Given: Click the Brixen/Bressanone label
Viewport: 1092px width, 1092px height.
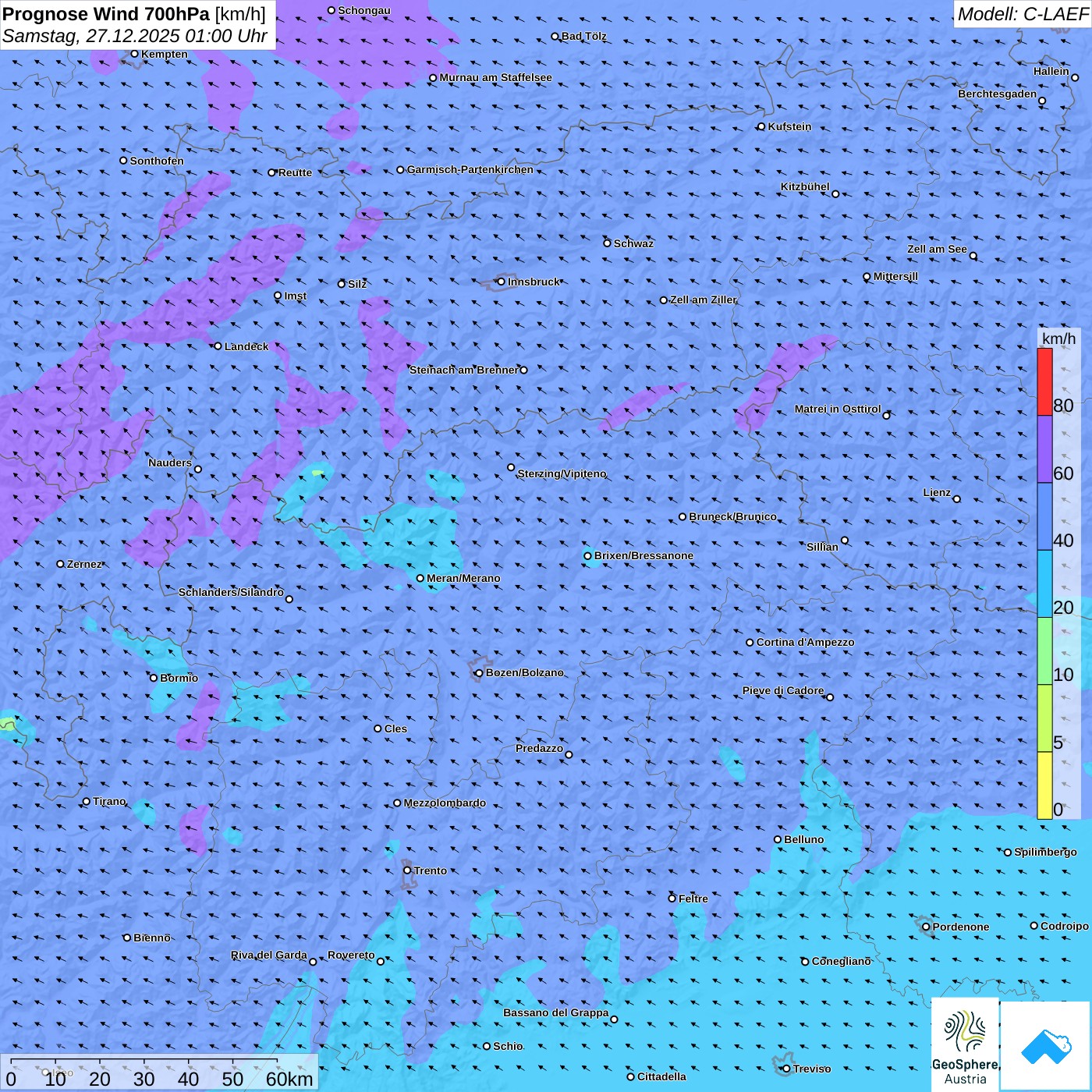Looking at the screenshot, I should 643,555.
